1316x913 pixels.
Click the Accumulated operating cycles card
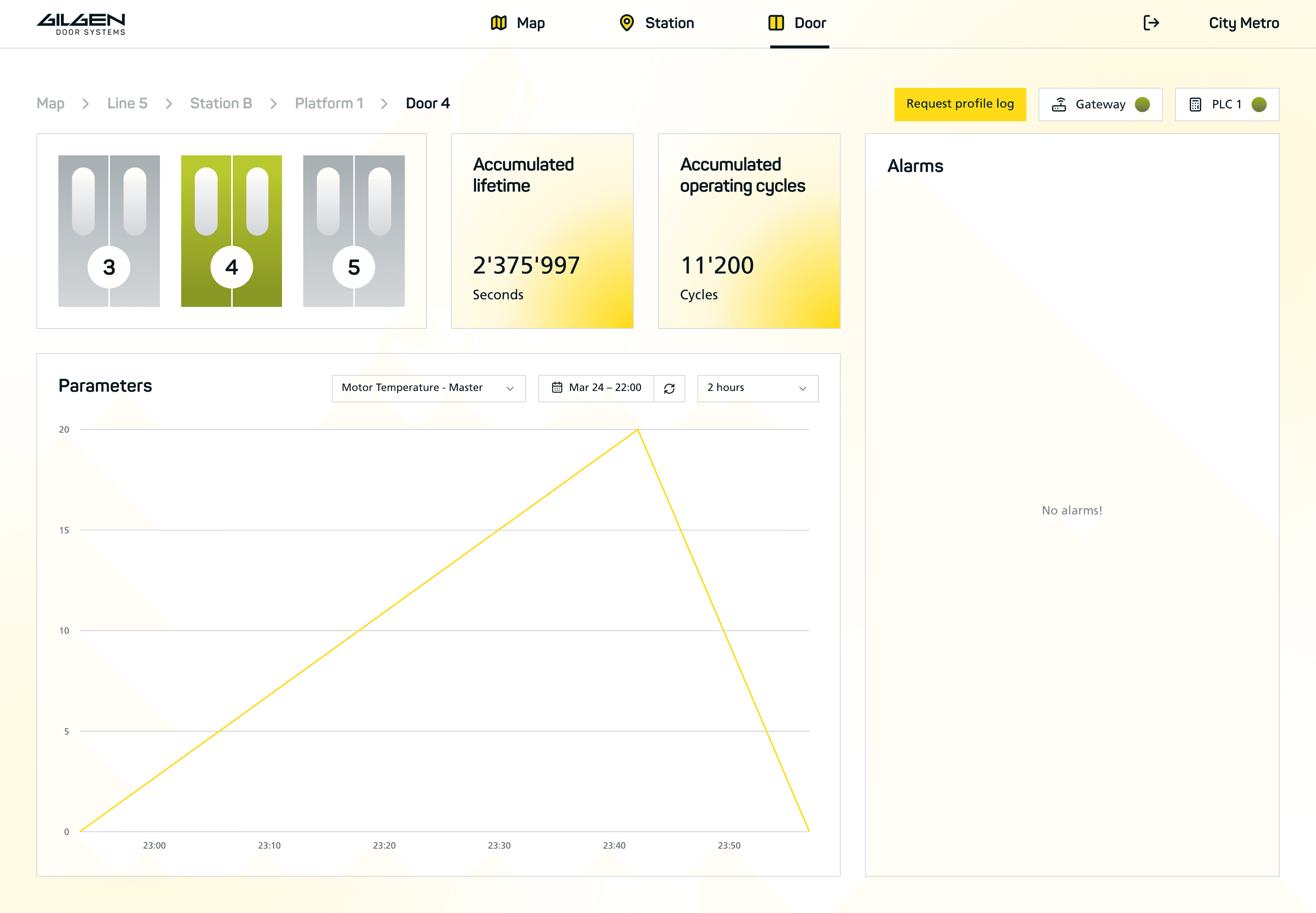click(x=749, y=231)
